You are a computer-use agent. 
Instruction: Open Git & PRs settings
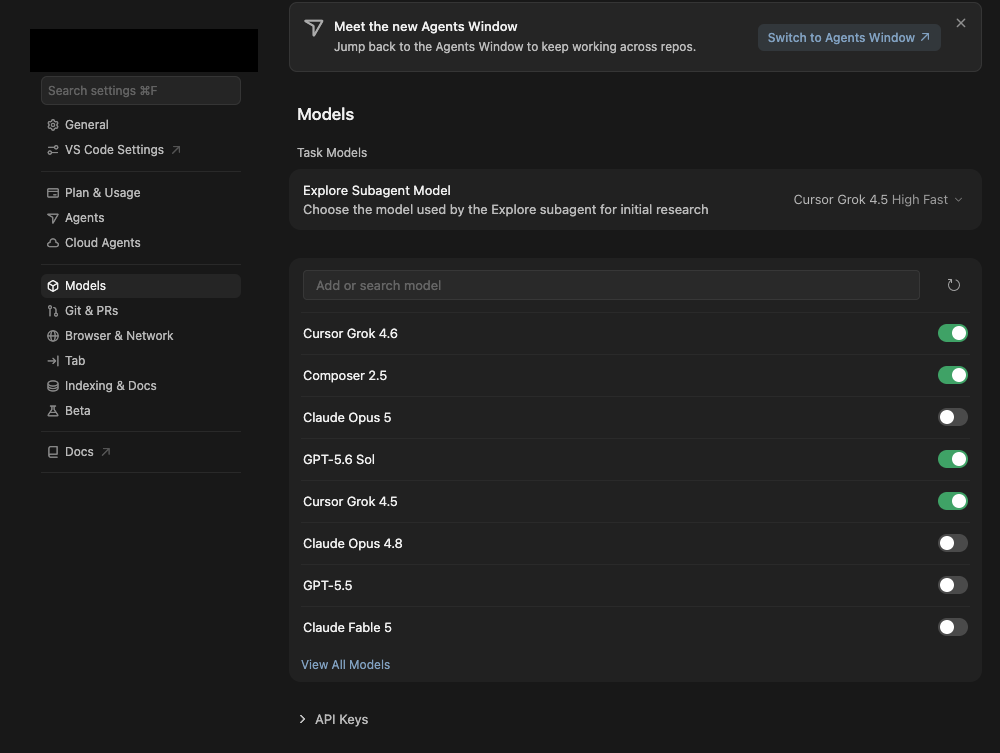(141, 311)
